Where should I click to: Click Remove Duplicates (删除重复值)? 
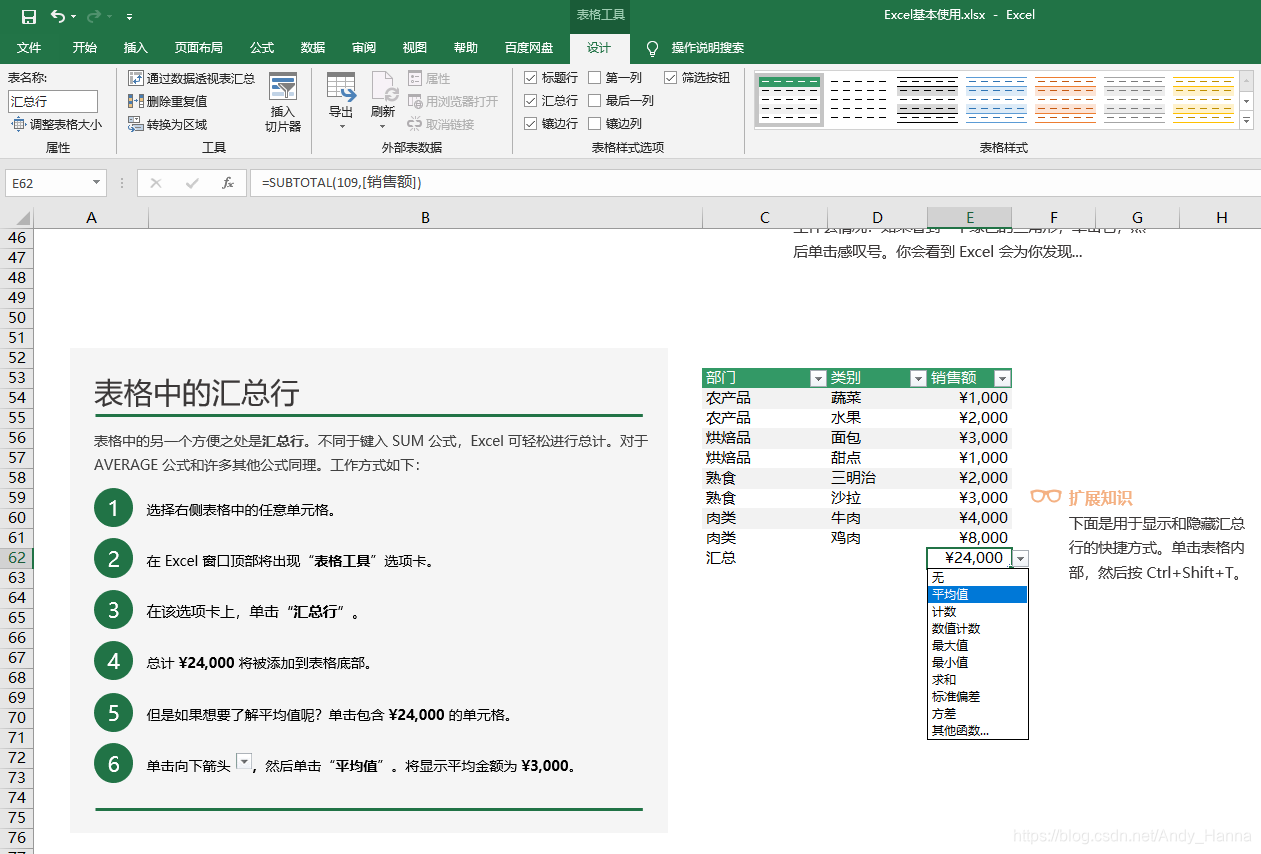tap(168, 101)
